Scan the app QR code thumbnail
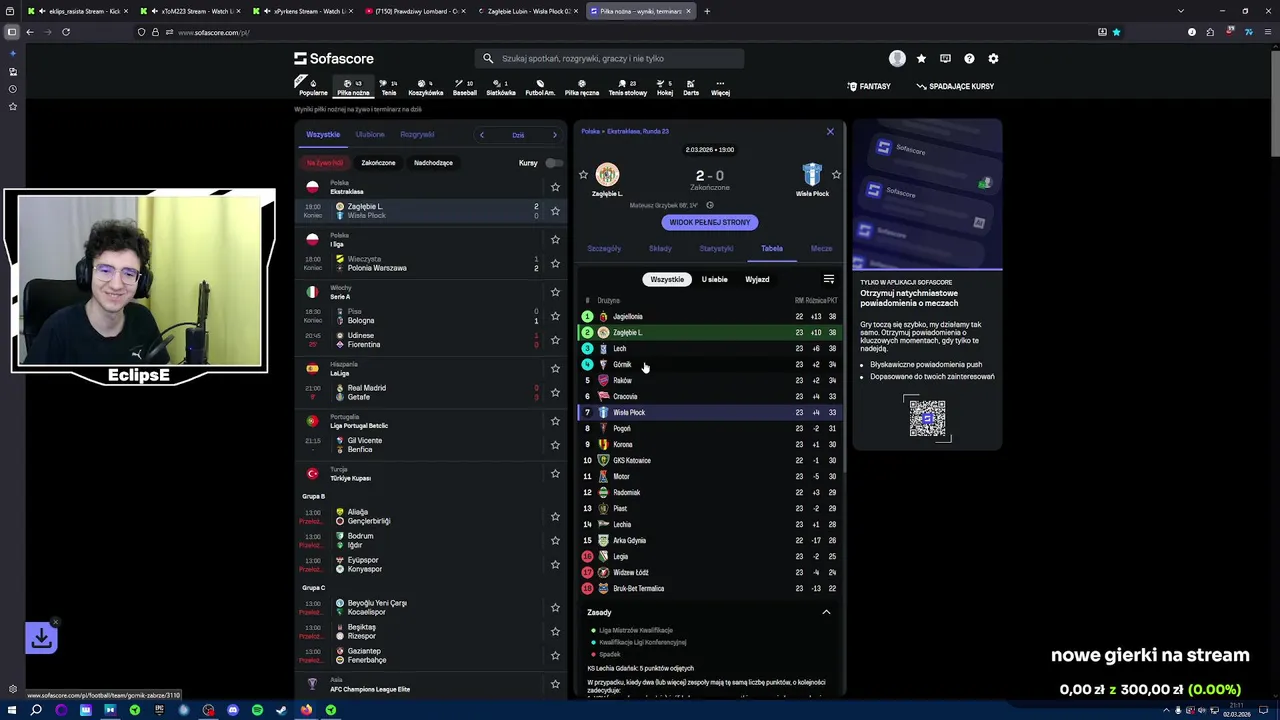The width and height of the screenshot is (1280, 720). pos(927,418)
